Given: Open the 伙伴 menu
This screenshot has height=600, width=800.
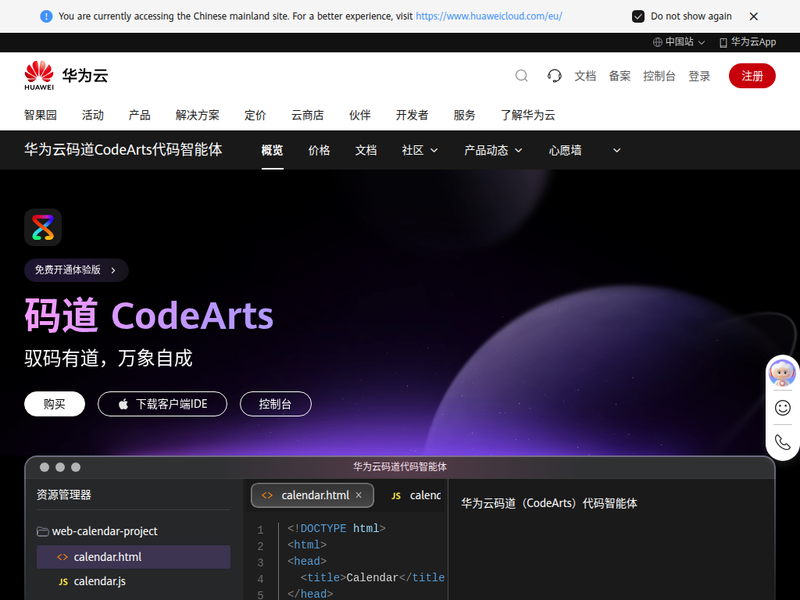Looking at the screenshot, I should pos(360,115).
